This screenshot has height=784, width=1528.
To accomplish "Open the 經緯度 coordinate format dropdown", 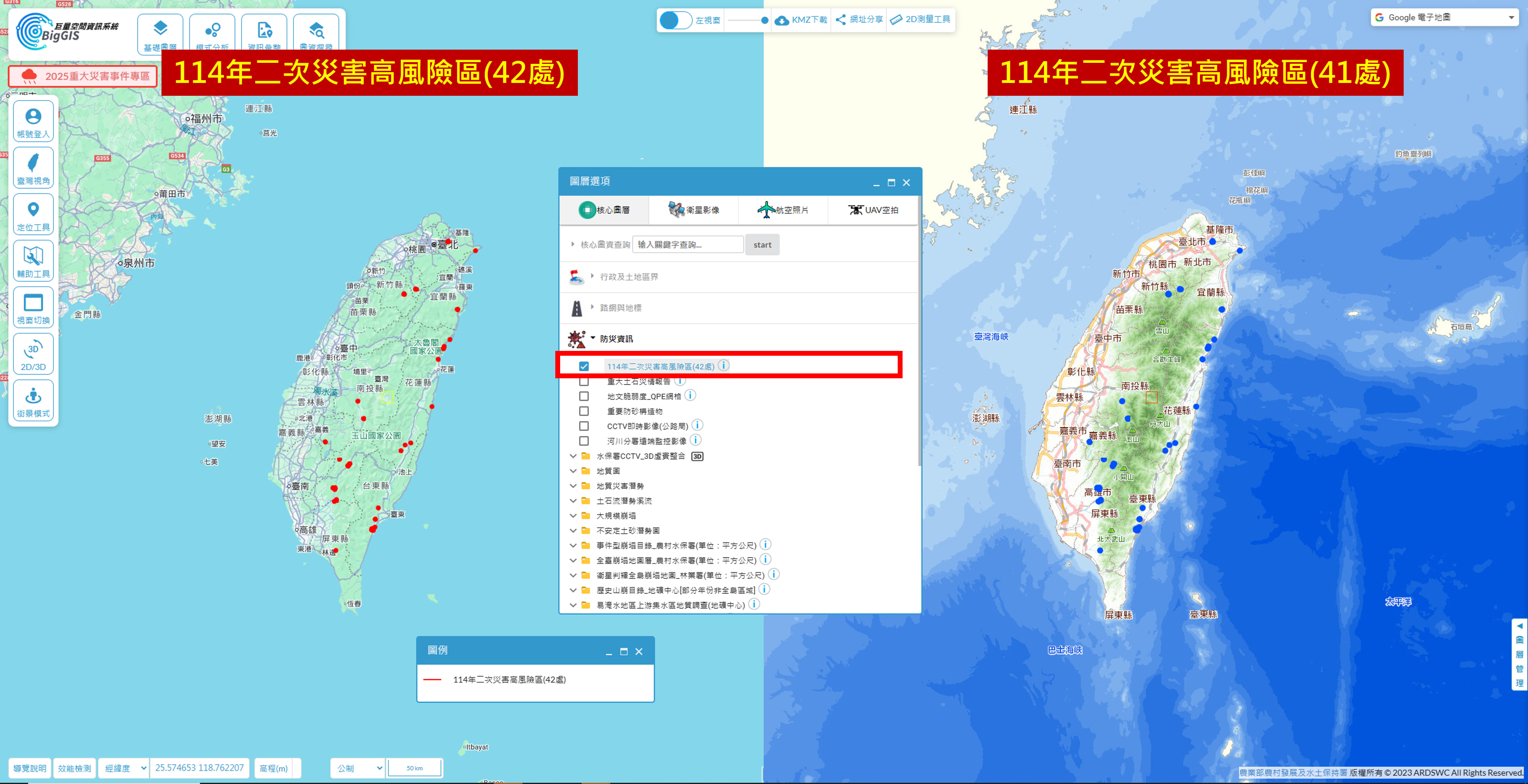I will pos(124,768).
